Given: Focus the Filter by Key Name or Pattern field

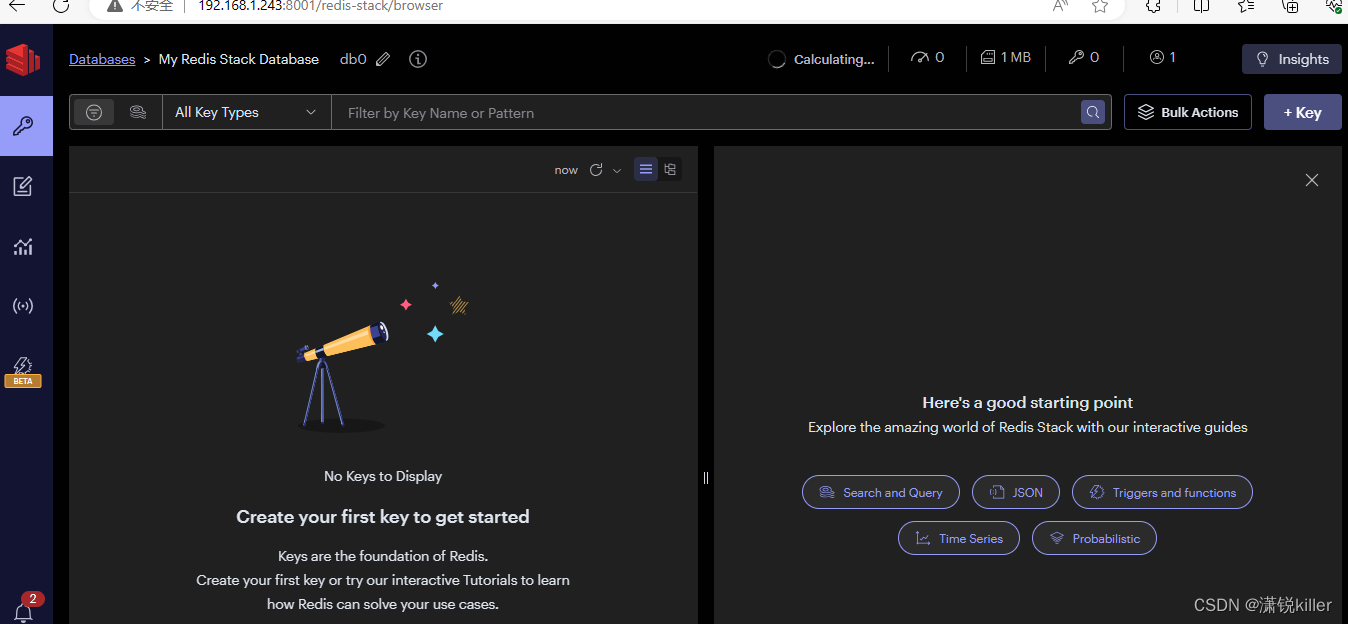Looking at the screenshot, I should pyautogui.click(x=705, y=112).
